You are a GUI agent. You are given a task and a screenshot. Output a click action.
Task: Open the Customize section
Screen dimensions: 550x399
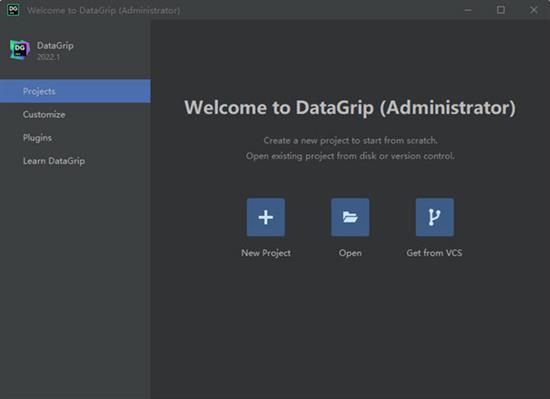(75, 114)
